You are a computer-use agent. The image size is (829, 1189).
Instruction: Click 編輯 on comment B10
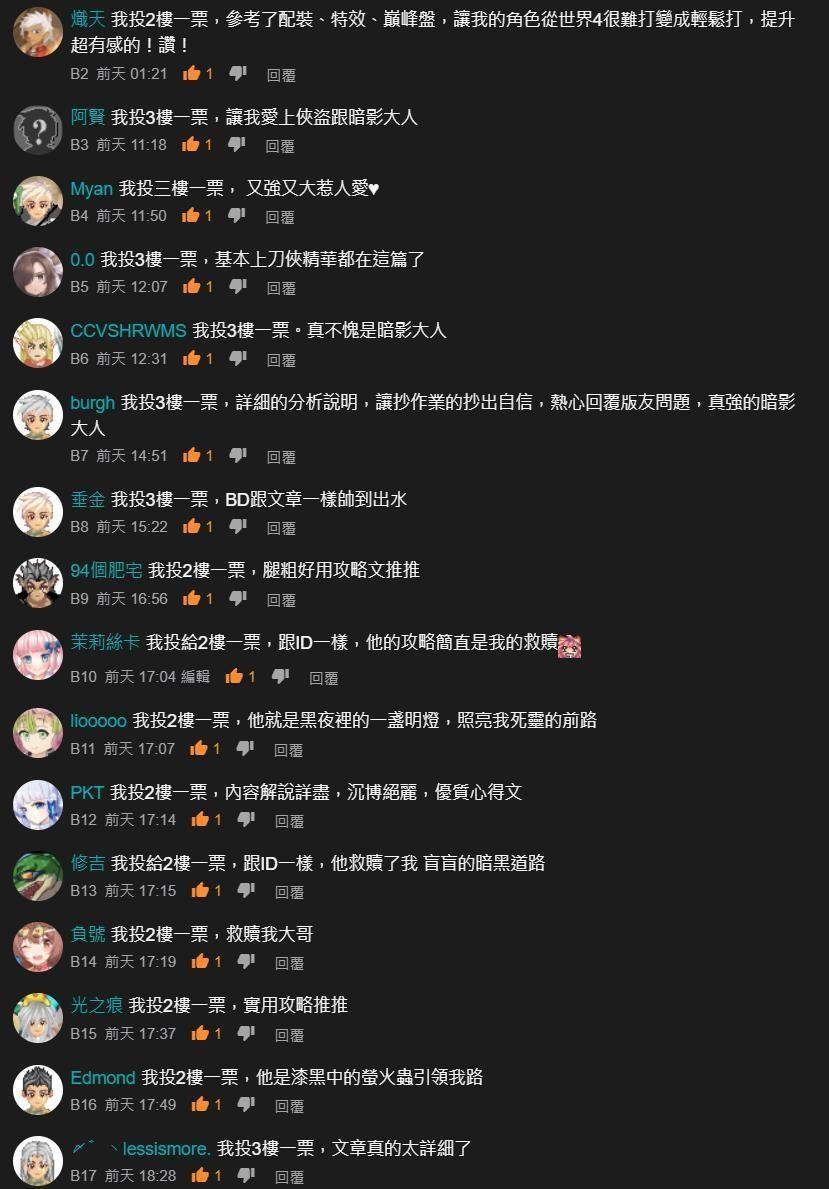click(x=196, y=676)
